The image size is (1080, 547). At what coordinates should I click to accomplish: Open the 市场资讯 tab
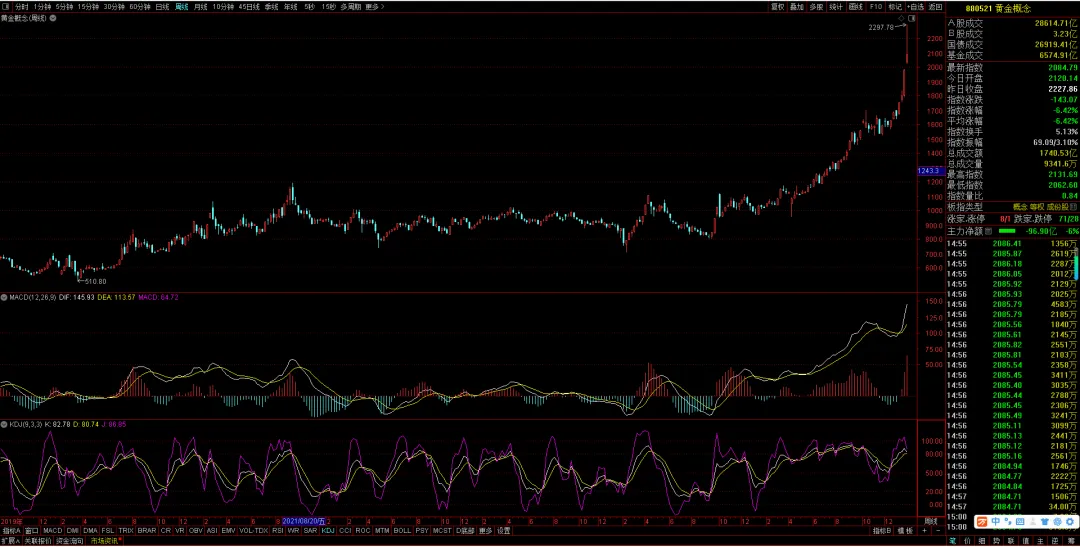105,541
